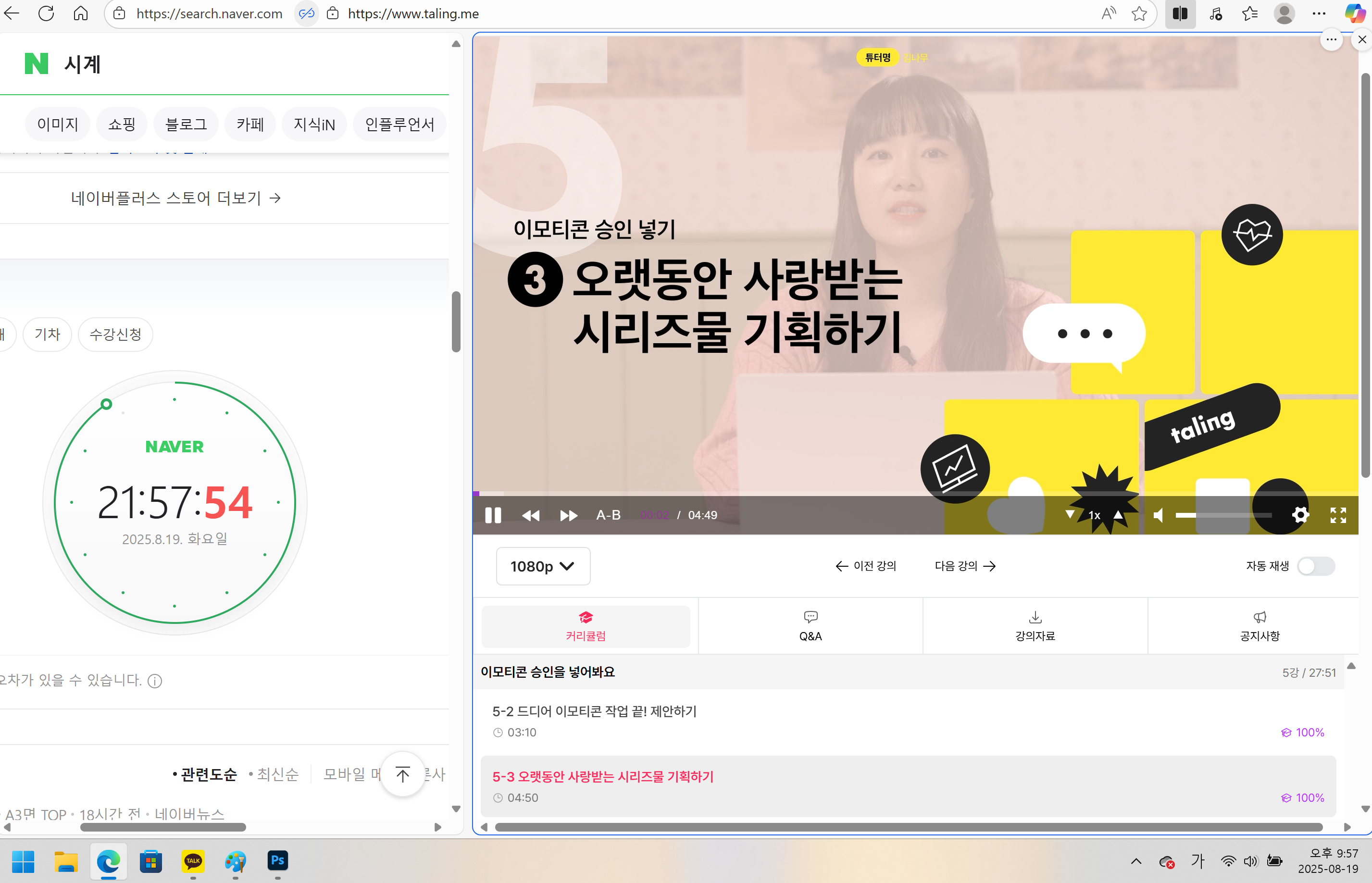Go to 다음 강의 next lecture

964,566
